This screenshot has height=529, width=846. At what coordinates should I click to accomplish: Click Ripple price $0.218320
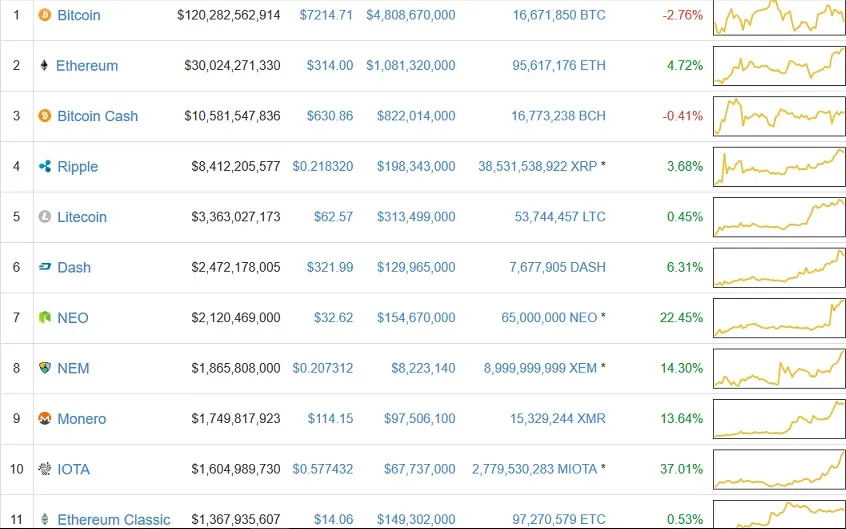(323, 166)
